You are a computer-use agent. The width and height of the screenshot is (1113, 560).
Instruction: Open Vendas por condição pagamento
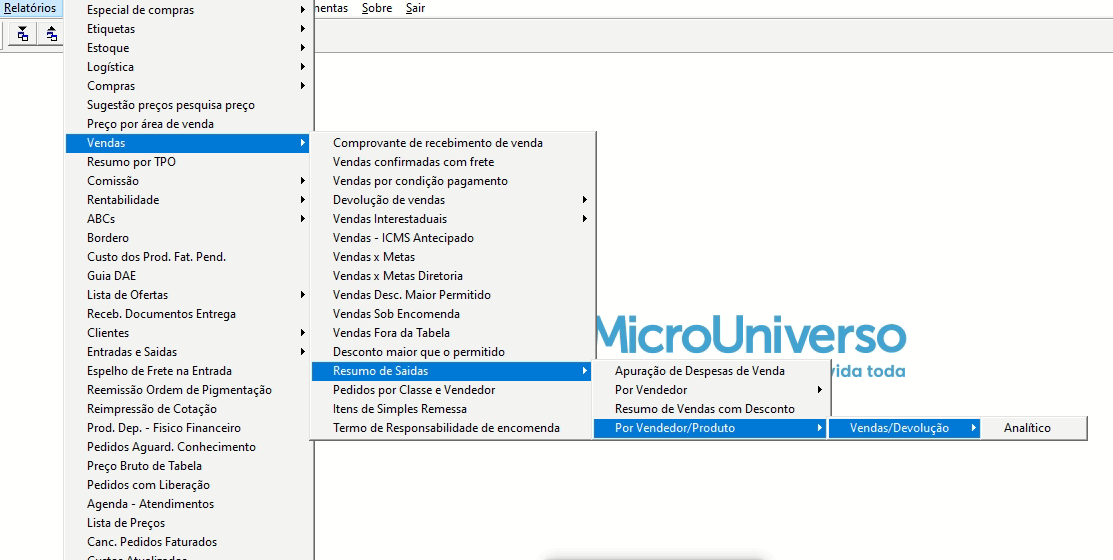click(x=451, y=181)
